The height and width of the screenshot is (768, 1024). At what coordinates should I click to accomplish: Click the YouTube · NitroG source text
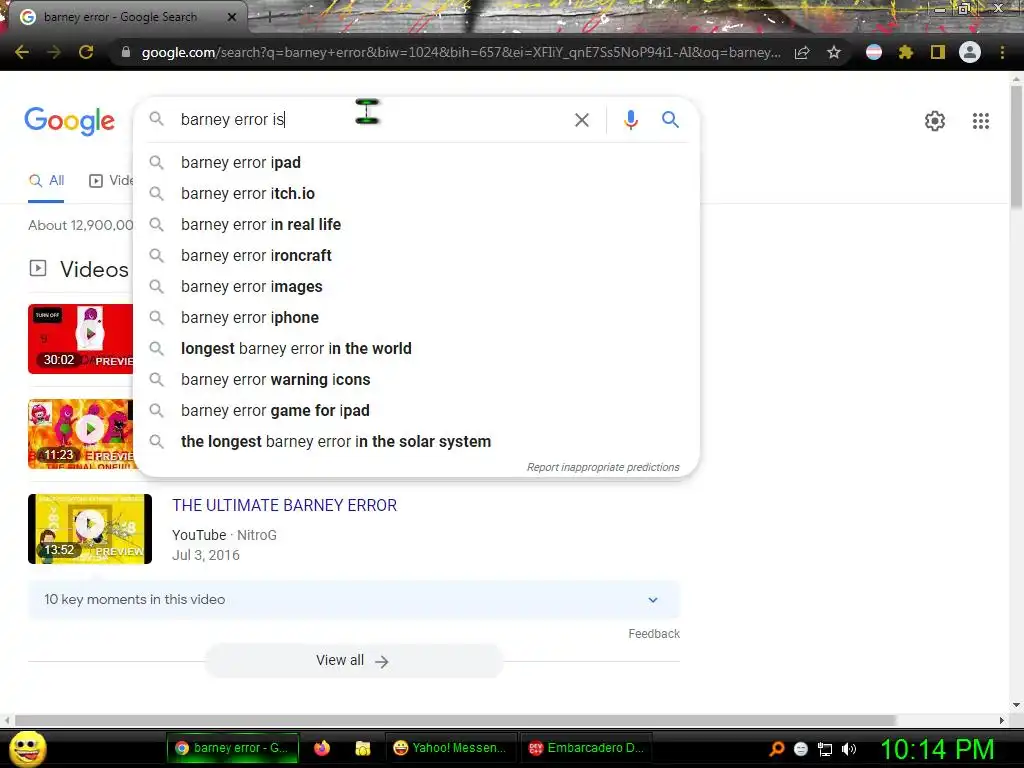(224, 536)
